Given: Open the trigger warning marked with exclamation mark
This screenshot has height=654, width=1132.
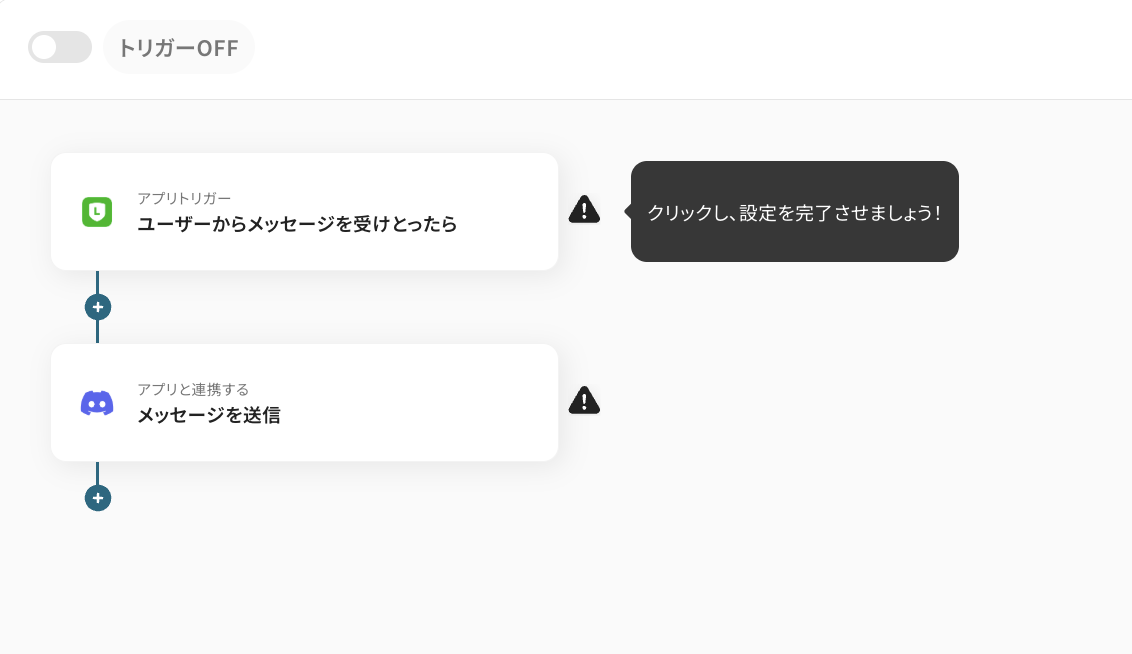Looking at the screenshot, I should click(584, 209).
